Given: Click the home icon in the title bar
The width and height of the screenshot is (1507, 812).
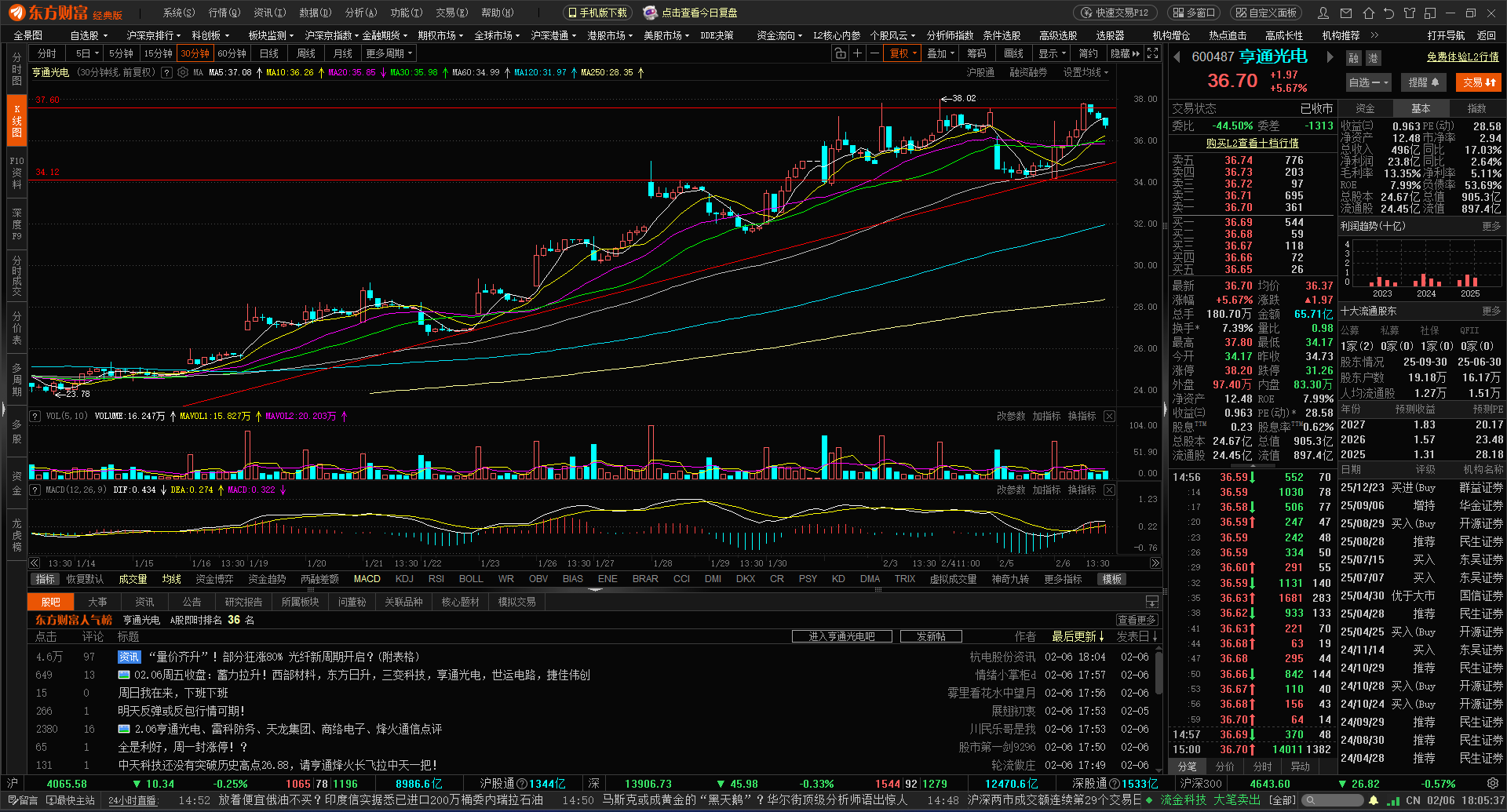Looking at the screenshot, I should (1368, 13).
